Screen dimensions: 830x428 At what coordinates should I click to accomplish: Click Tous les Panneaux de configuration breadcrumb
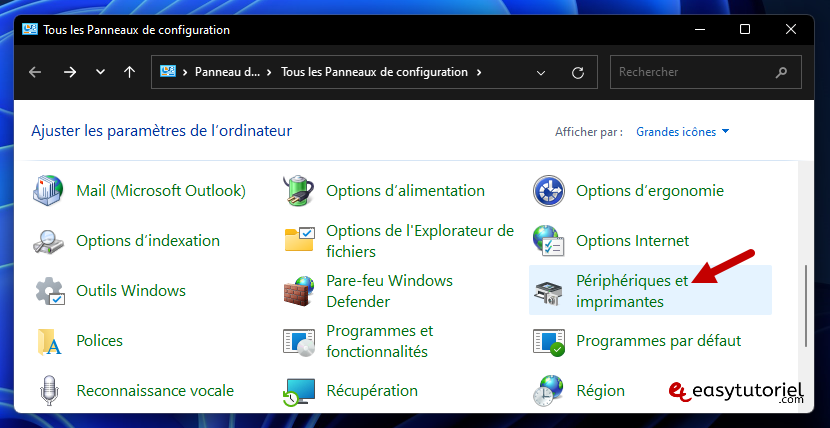tap(374, 72)
